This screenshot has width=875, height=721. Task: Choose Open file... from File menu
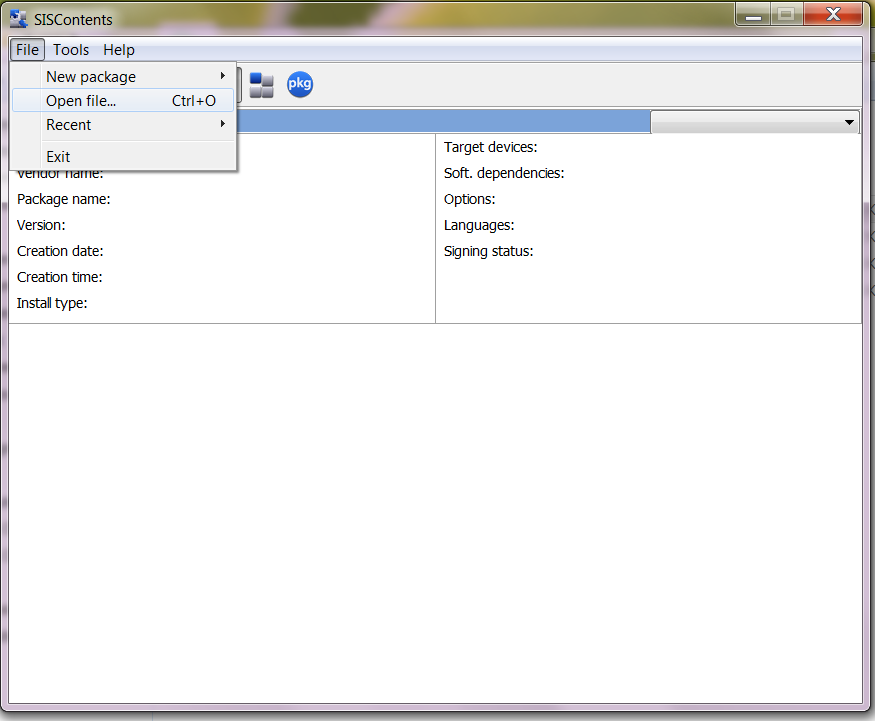123,100
